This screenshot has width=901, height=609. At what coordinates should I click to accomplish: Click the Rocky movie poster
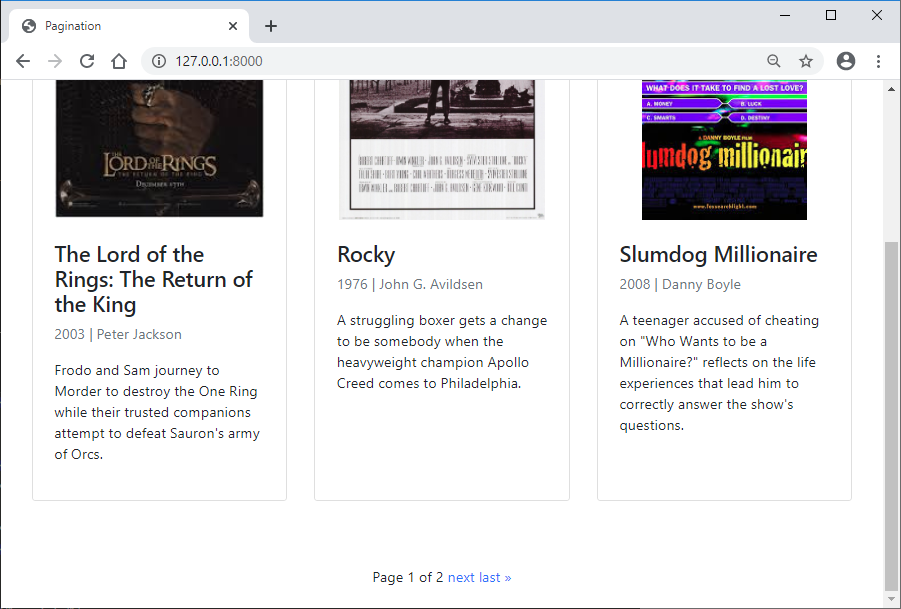pos(442,149)
